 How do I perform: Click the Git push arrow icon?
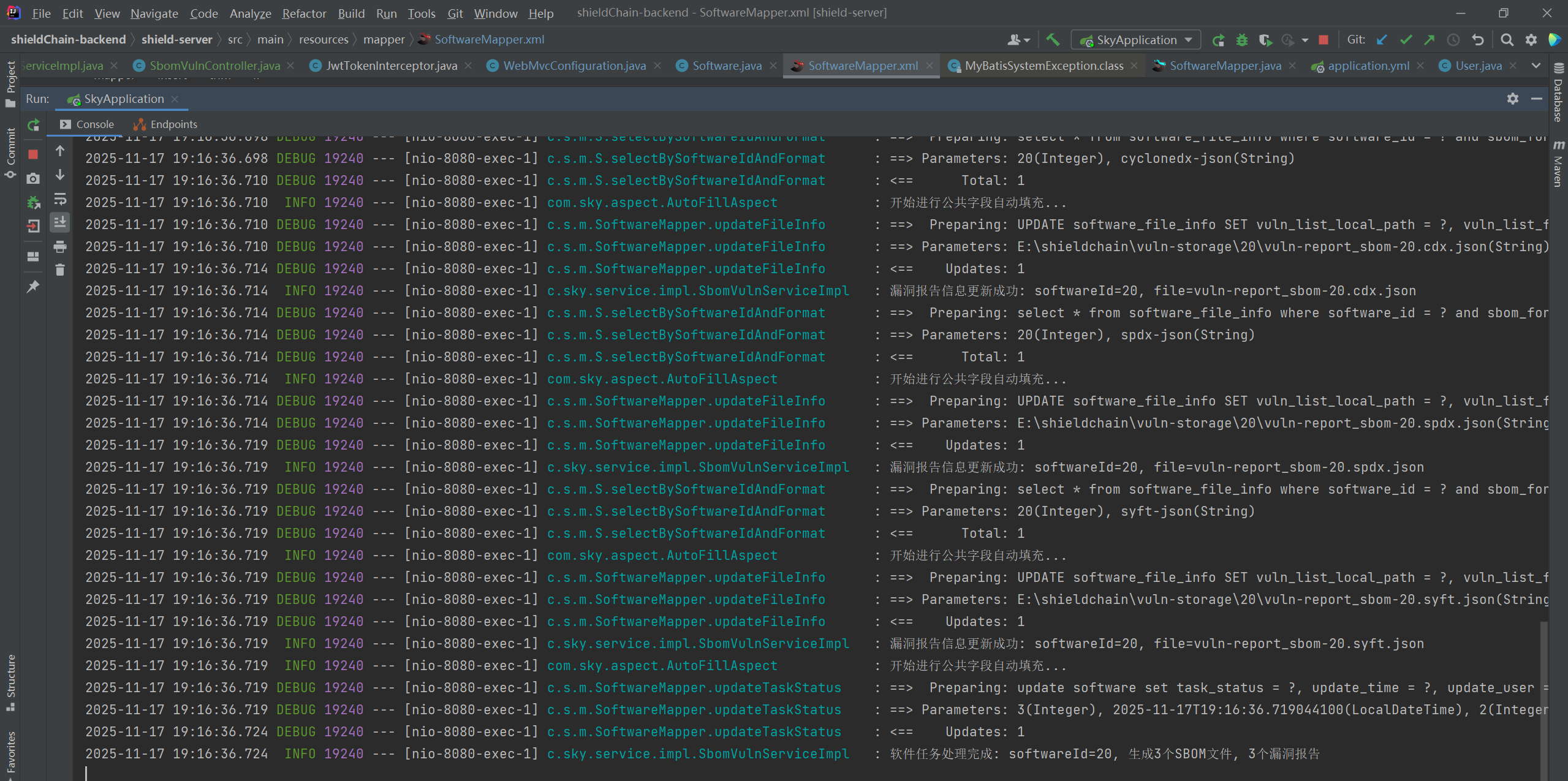coord(1430,40)
